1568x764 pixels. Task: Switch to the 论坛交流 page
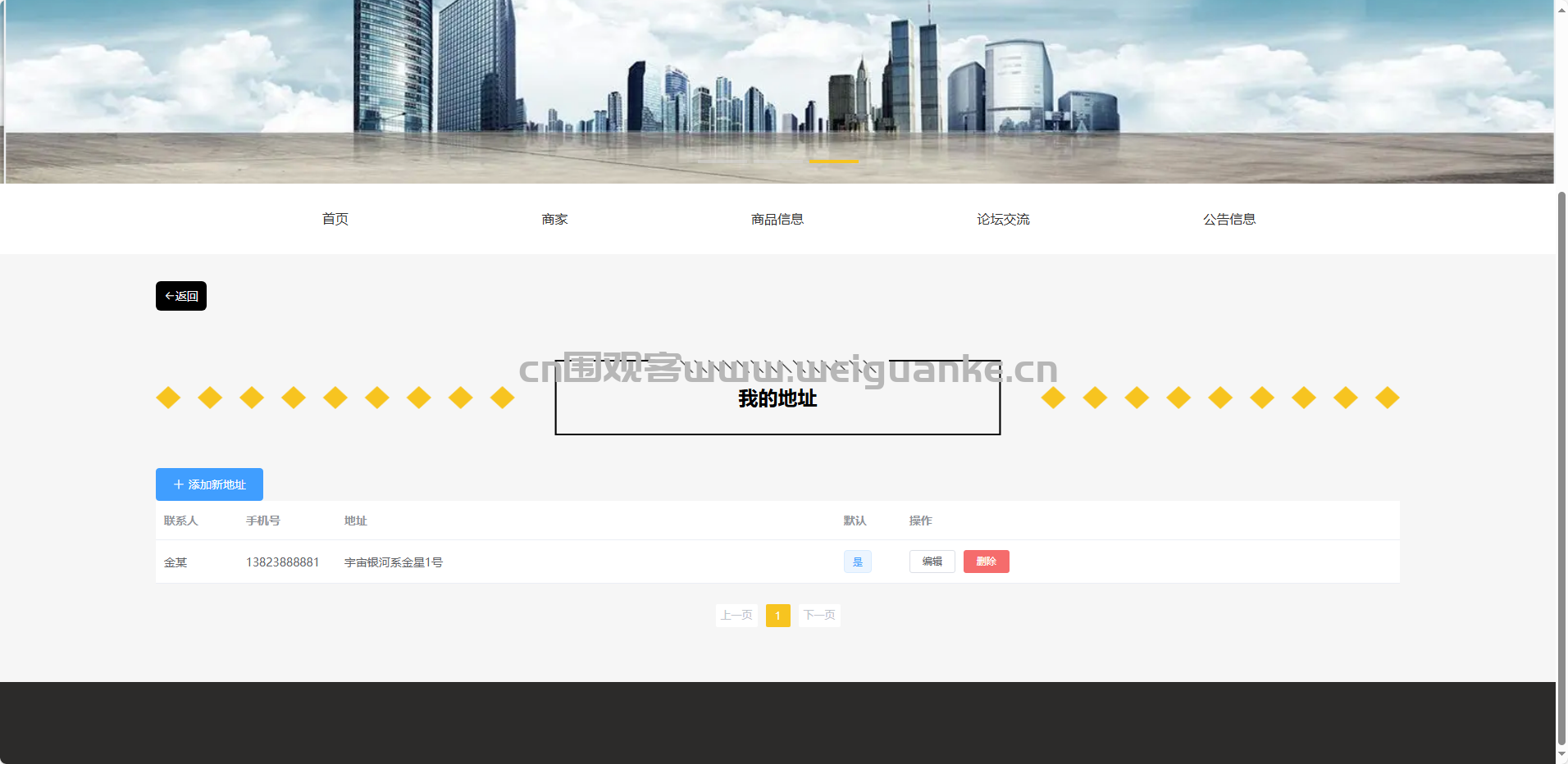(1003, 219)
